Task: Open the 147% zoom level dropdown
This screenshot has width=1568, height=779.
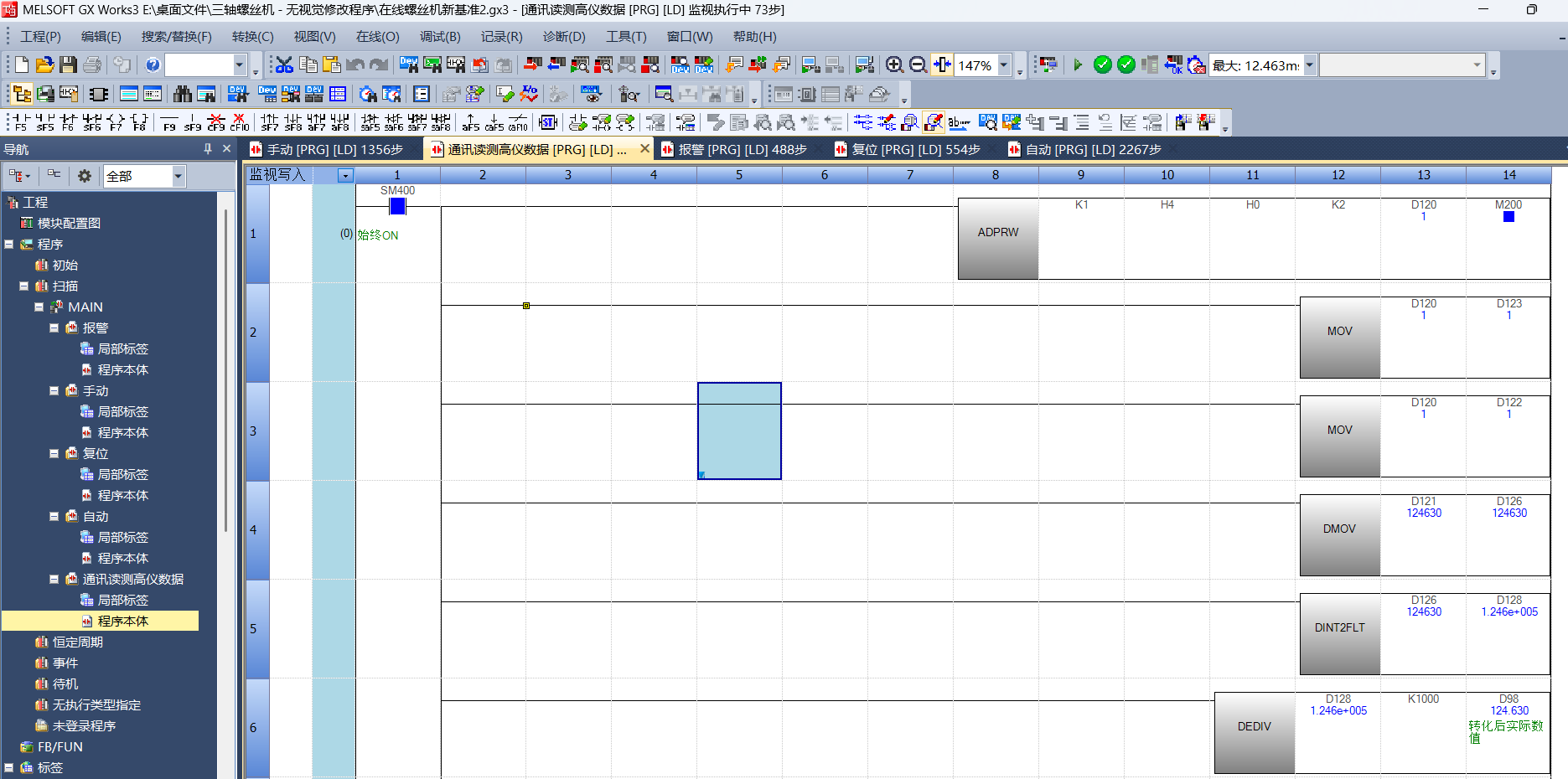Action: (x=1003, y=65)
